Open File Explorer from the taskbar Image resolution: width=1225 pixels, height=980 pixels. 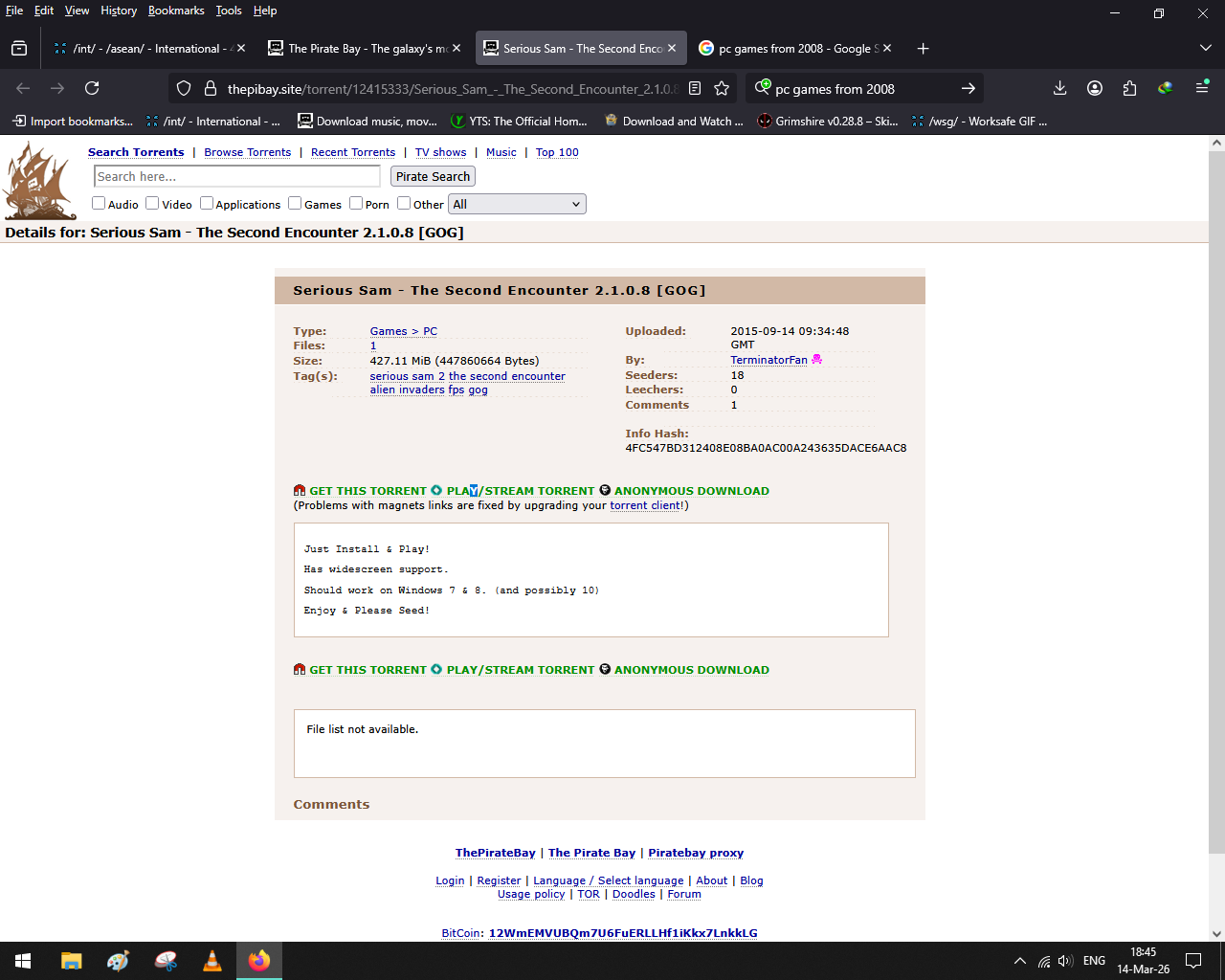[71, 961]
